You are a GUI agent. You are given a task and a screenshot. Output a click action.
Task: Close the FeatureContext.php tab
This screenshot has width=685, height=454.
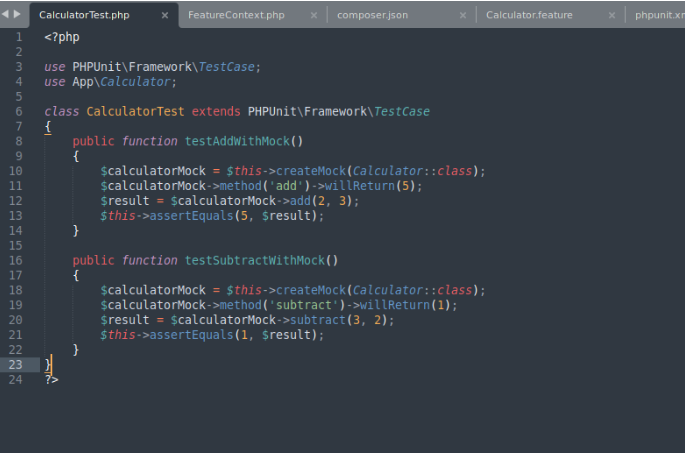pyautogui.click(x=313, y=15)
